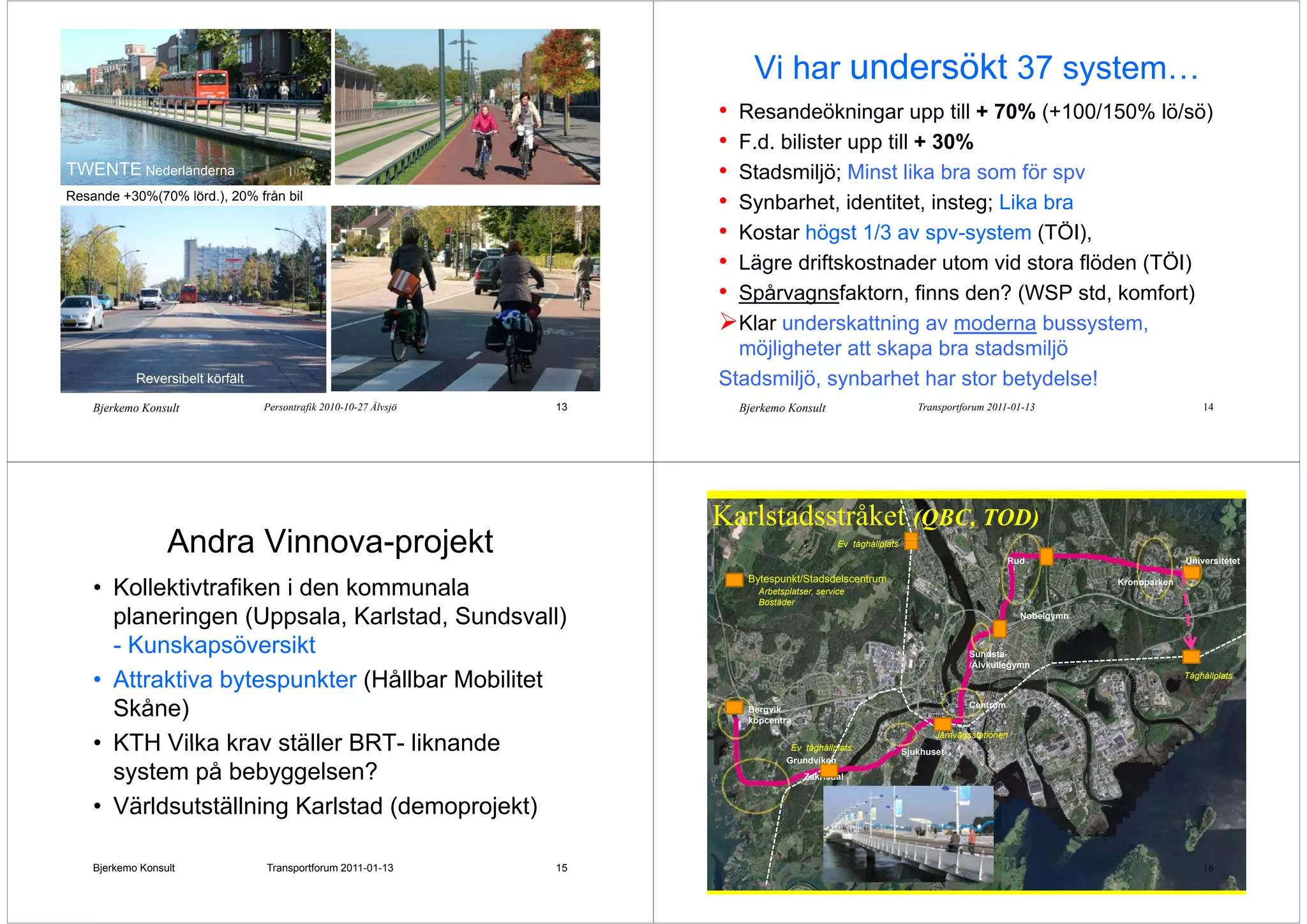The width and height of the screenshot is (1307, 924).
Task: Click the orange marker at Tåghållplats on the right
Action: pyautogui.click(x=1191, y=657)
